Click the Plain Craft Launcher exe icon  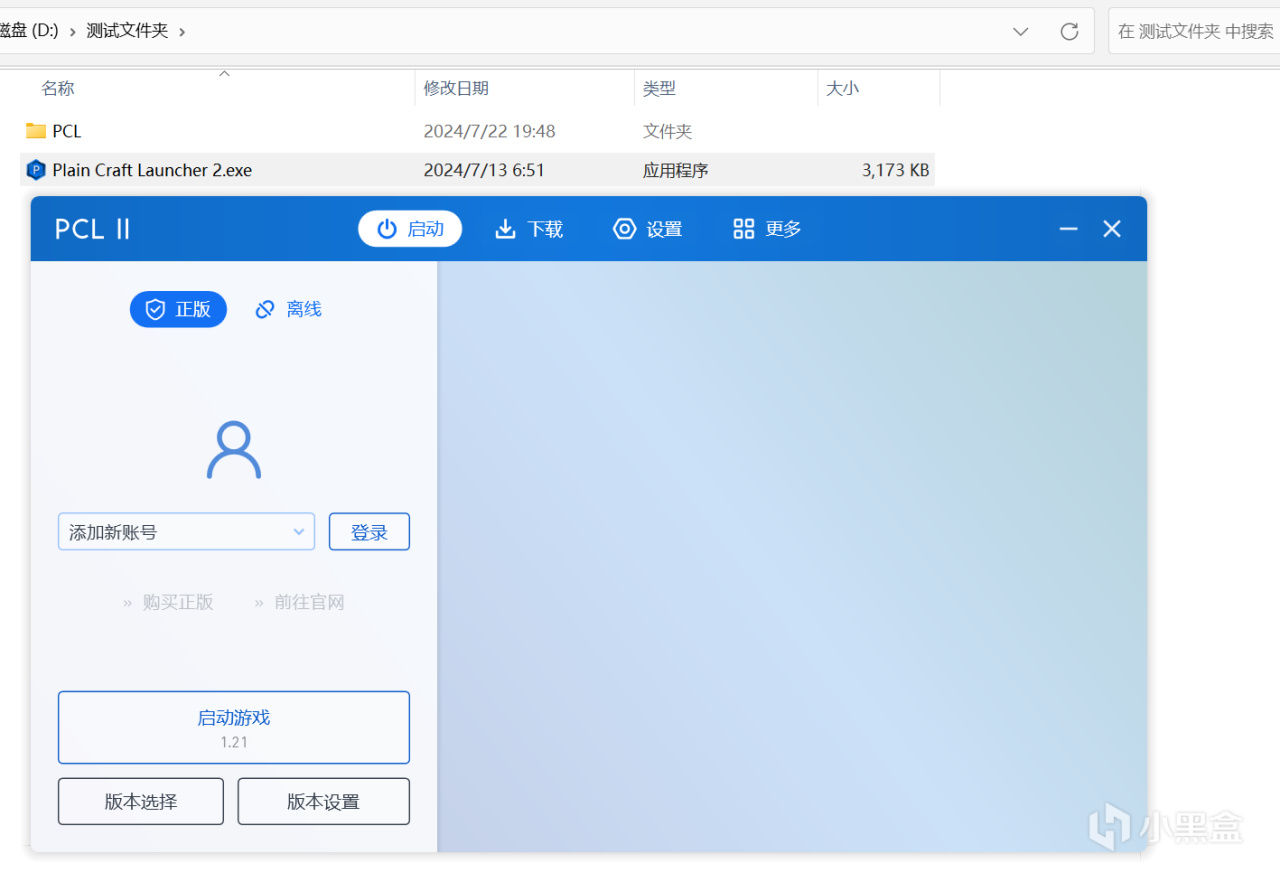pyautogui.click(x=36, y=170)
